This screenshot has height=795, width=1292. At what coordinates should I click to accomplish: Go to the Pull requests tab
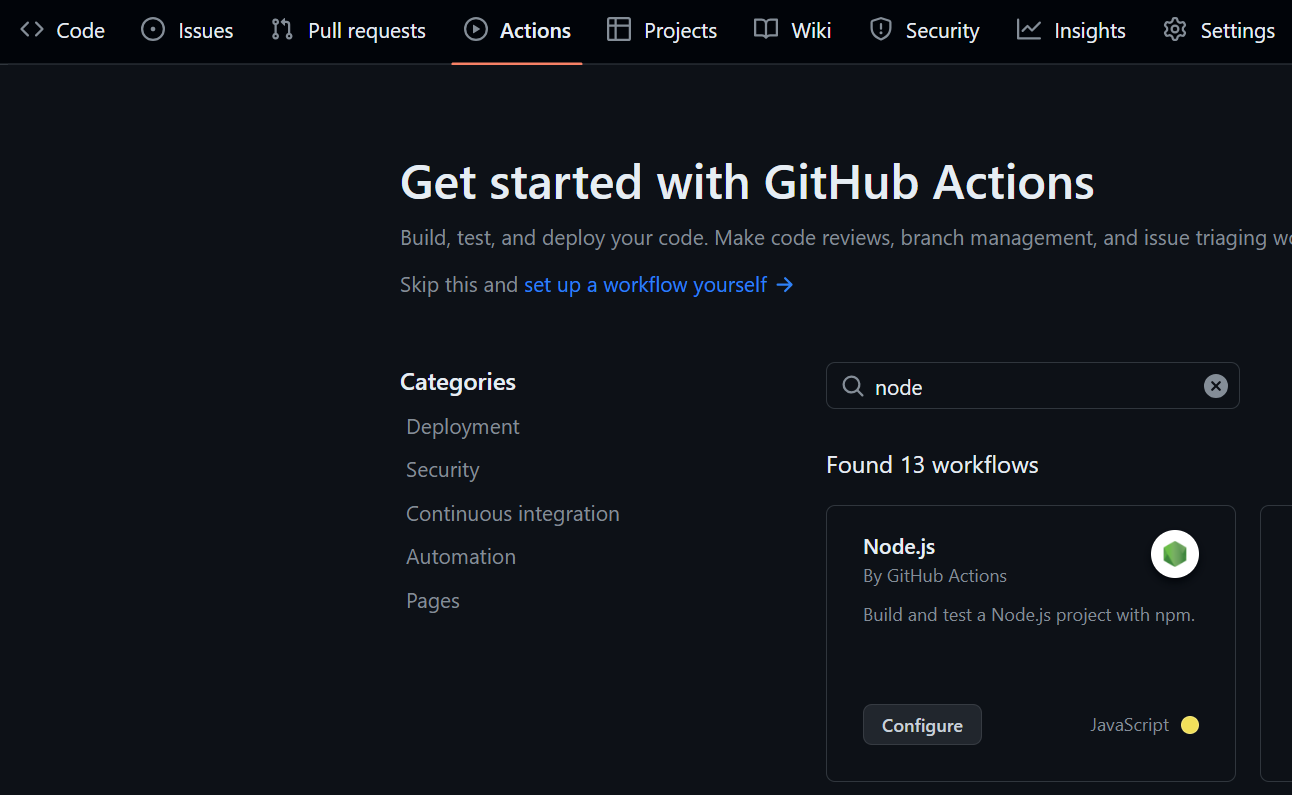tap(348, 30)
